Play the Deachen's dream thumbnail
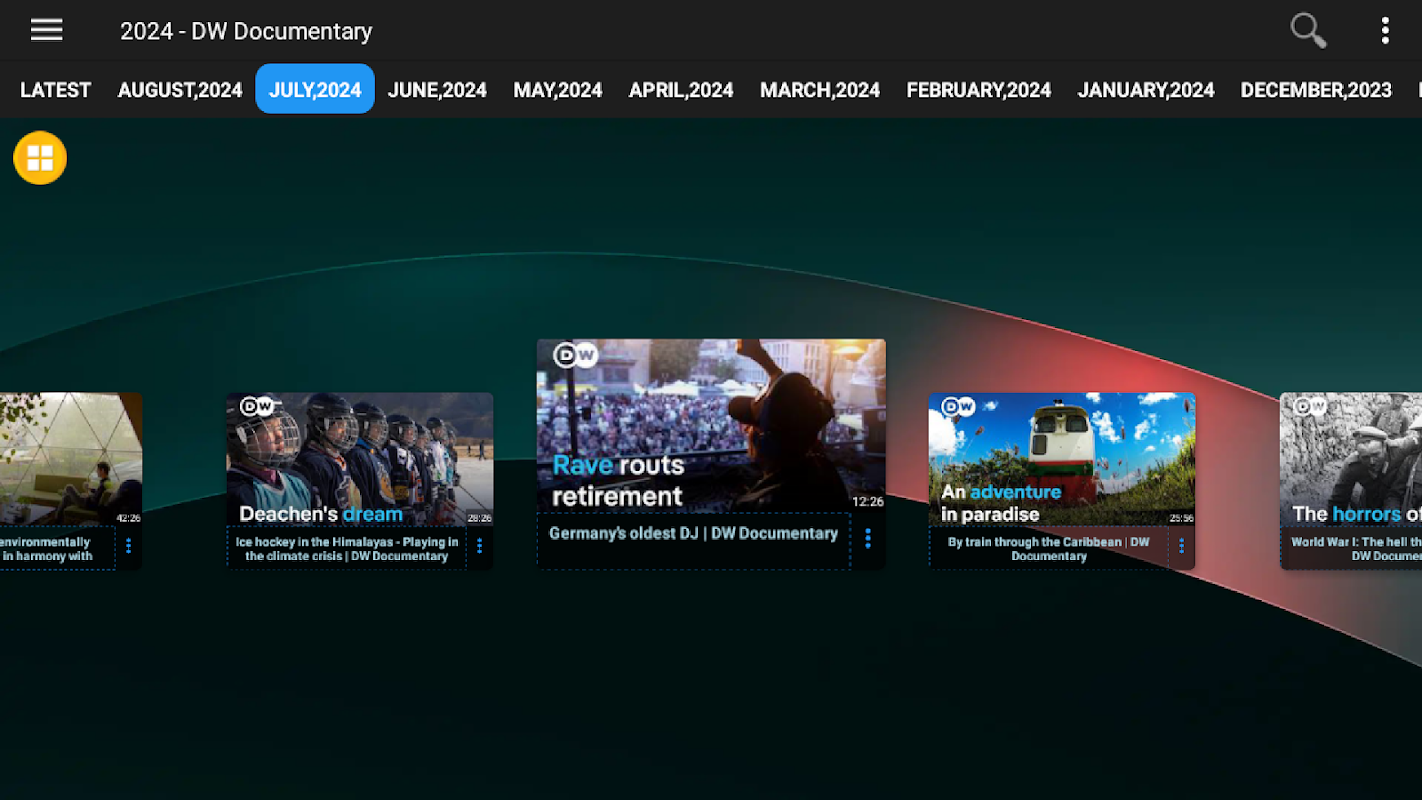Viewport: 1422px width, 800px height. (x=360, y=459)
